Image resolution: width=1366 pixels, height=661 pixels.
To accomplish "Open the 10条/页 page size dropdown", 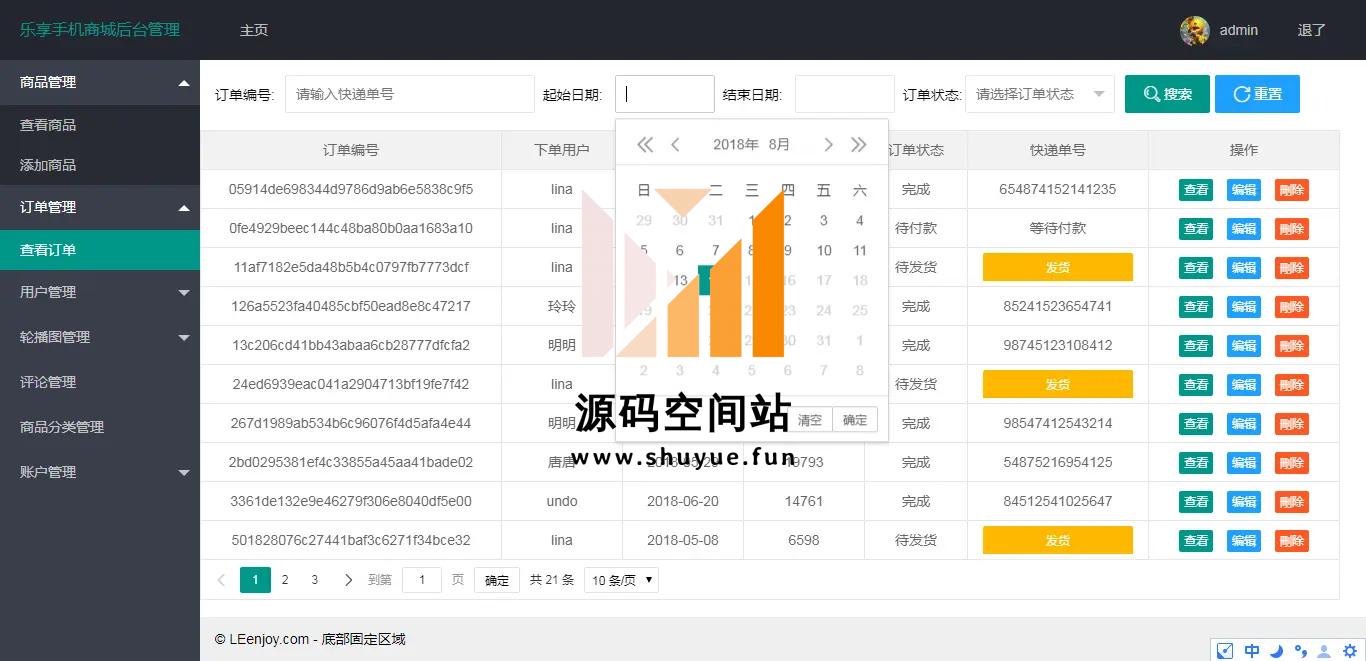I will [x=621, y=580].
